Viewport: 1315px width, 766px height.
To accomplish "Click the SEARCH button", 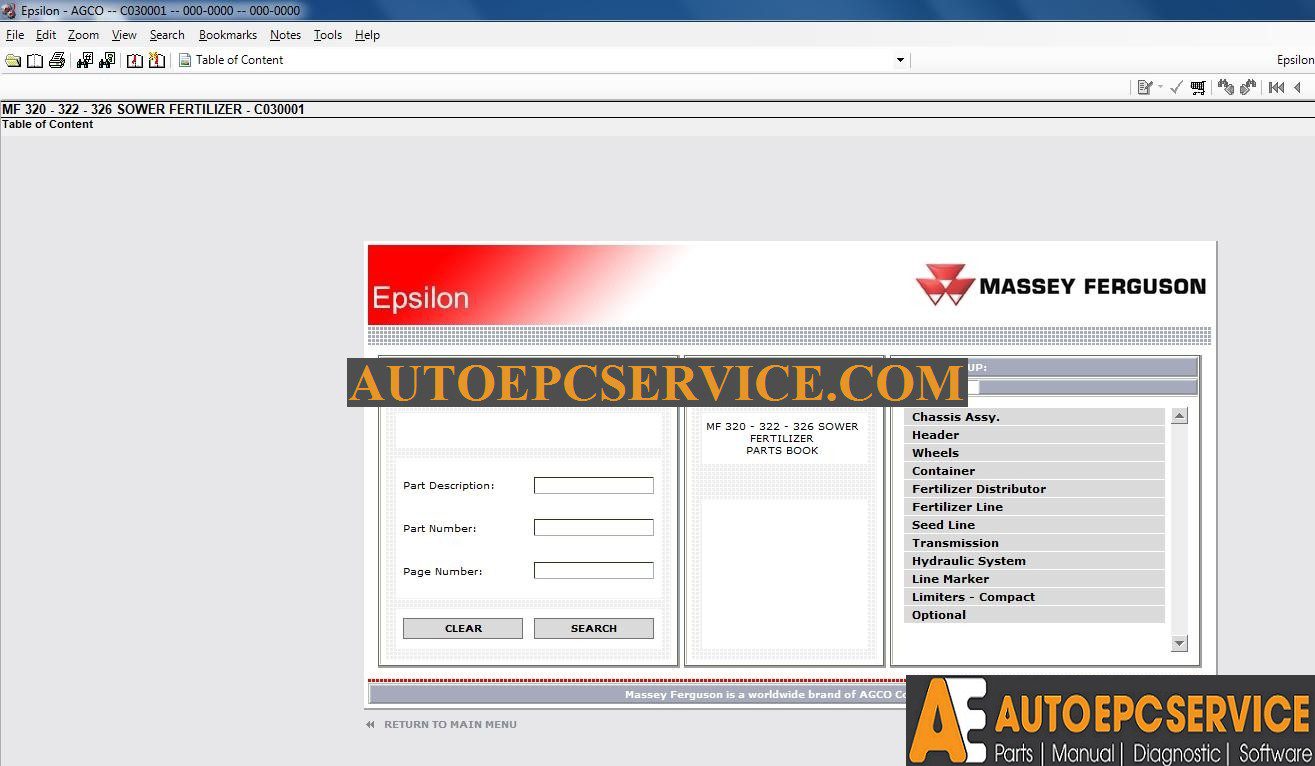I will pyautogui.click(x=594, y=628).
